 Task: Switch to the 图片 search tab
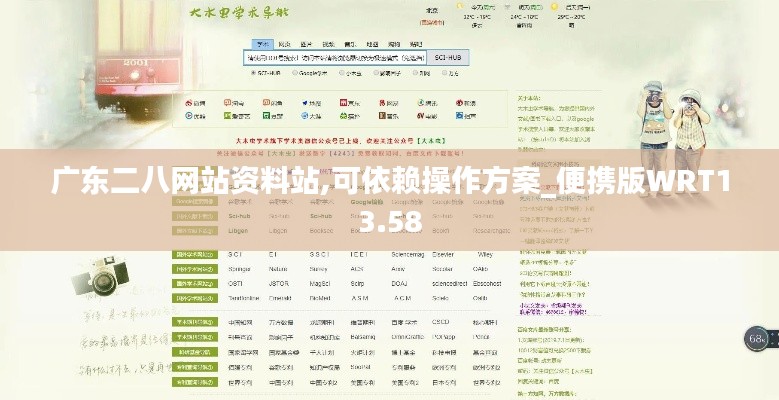tap(307, 44)
